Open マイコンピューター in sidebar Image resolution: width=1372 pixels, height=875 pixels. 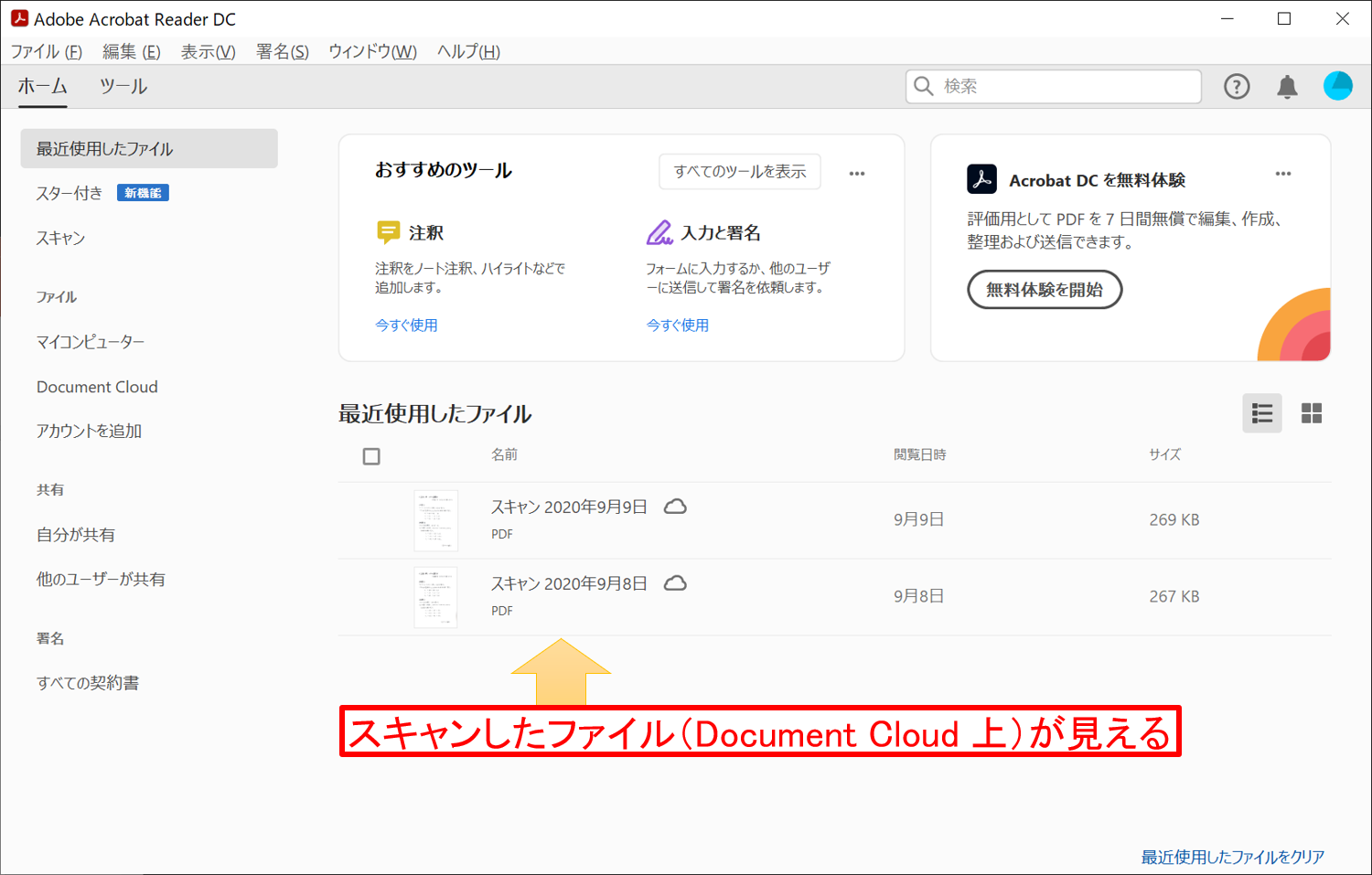click(x=91, y=342)
